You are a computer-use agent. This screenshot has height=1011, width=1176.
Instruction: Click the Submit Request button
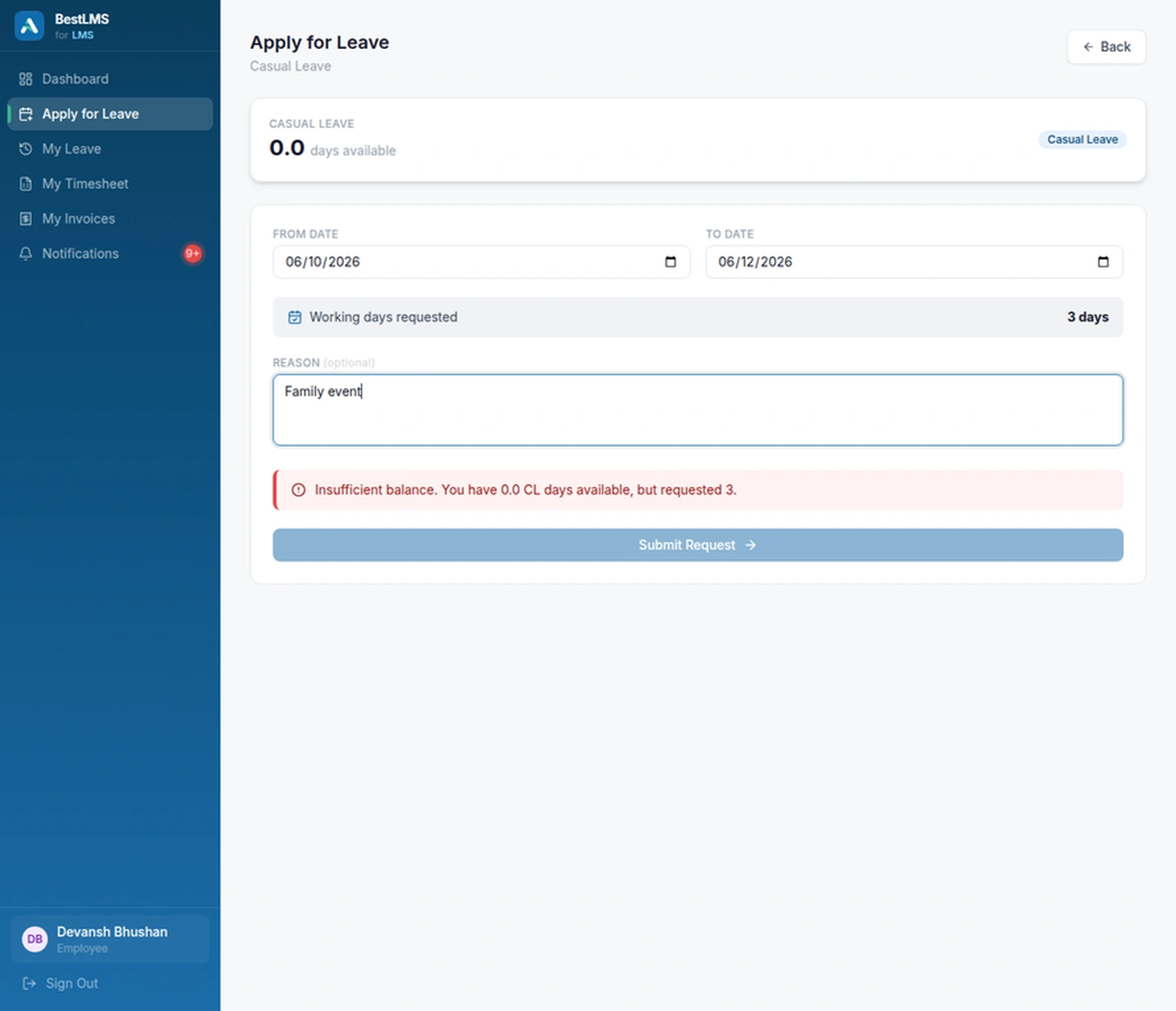click(697, 545)
